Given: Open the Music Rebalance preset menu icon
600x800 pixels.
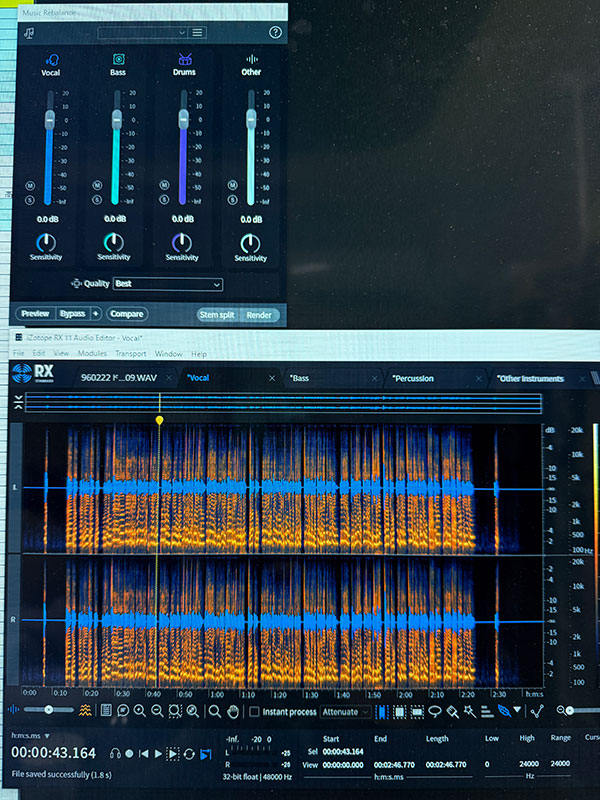Looking at the screenshot, I should coord(197,33).
